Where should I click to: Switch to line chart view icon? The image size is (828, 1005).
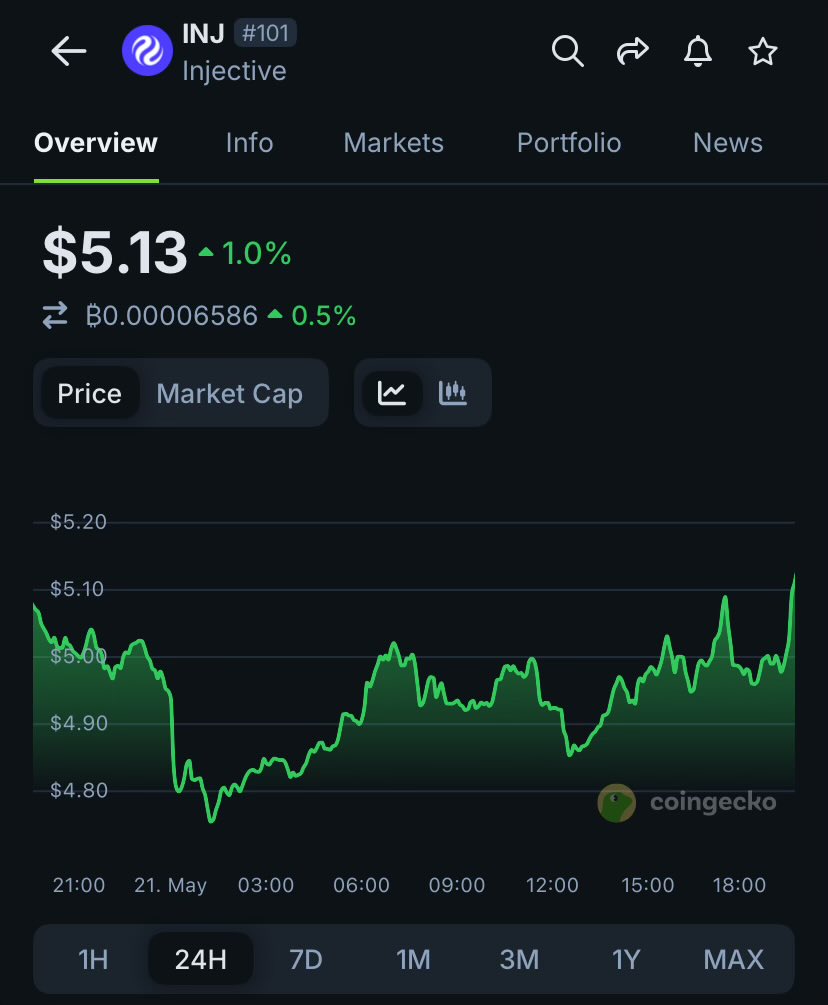click(x=392, y=393)
